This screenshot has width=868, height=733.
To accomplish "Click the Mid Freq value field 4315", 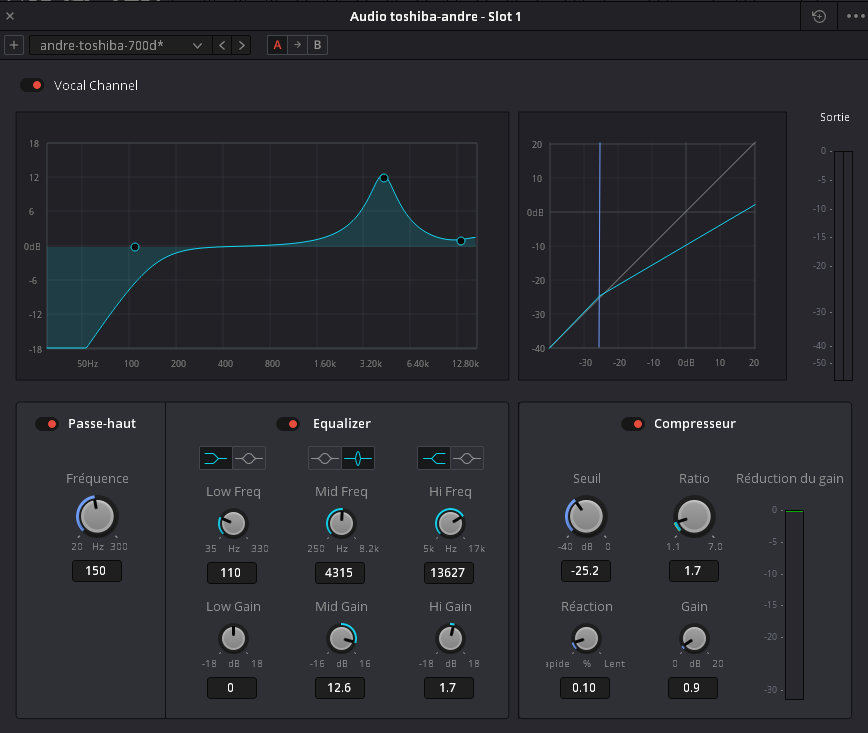I will pyautogui.click(x=340, y=573).
